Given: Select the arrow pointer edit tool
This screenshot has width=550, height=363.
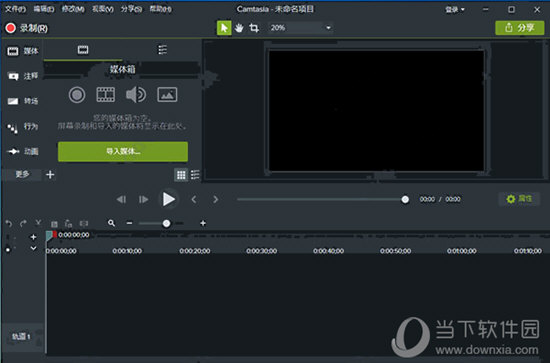Looking at the screenshot, I should [224, 28].
